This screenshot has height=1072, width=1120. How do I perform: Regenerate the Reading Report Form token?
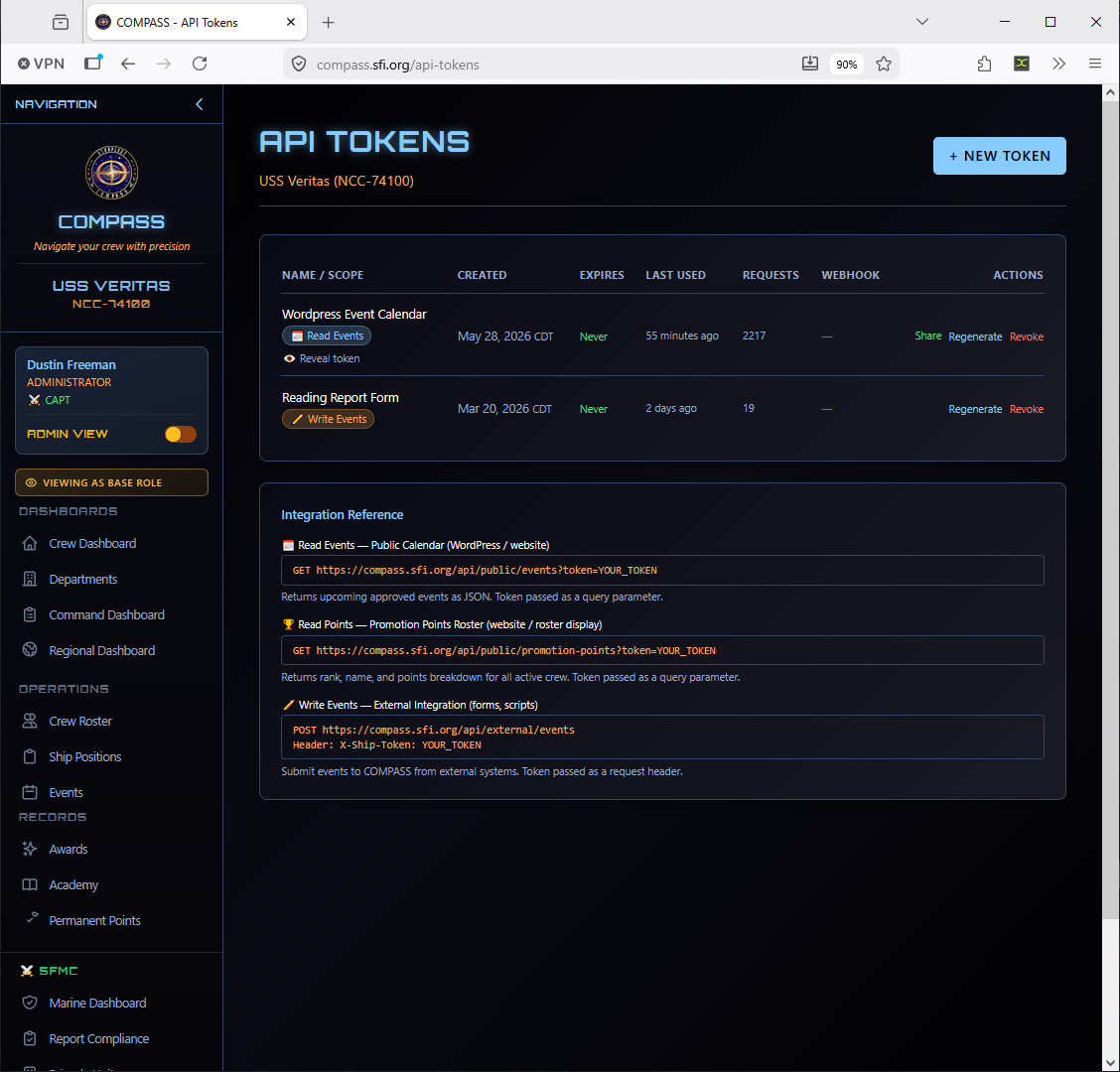(x=975, y=409)
